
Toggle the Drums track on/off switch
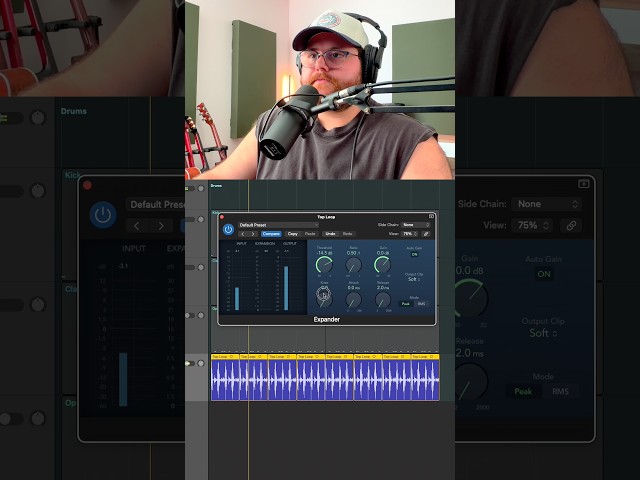click(x=190, y=189)
